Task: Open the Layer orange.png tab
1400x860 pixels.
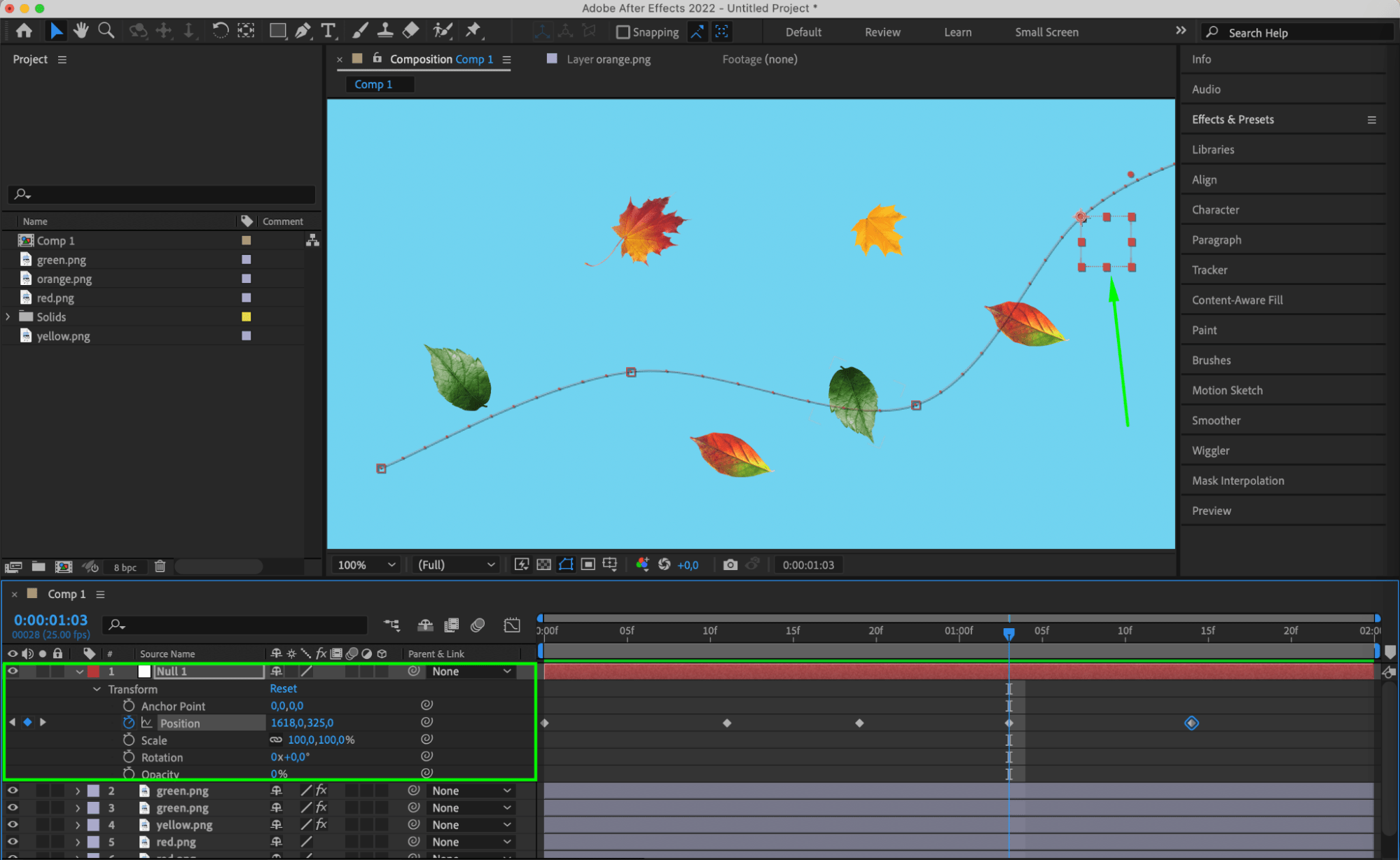Action: (x=608, y=60)
